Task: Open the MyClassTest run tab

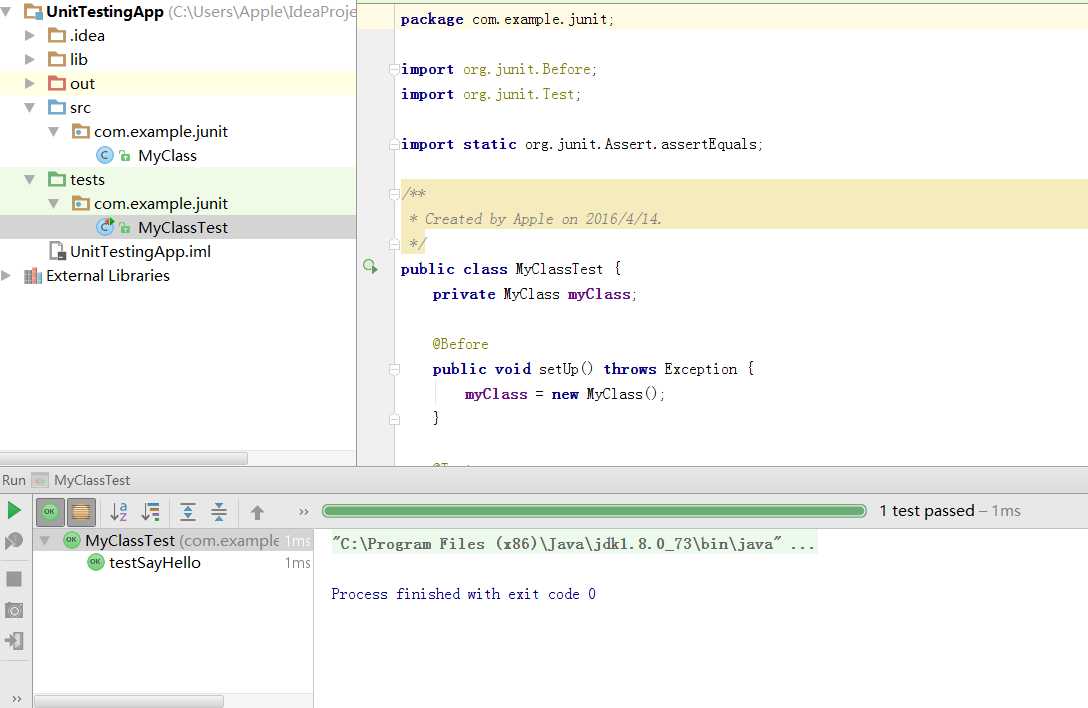Action: tap(92, 480)
